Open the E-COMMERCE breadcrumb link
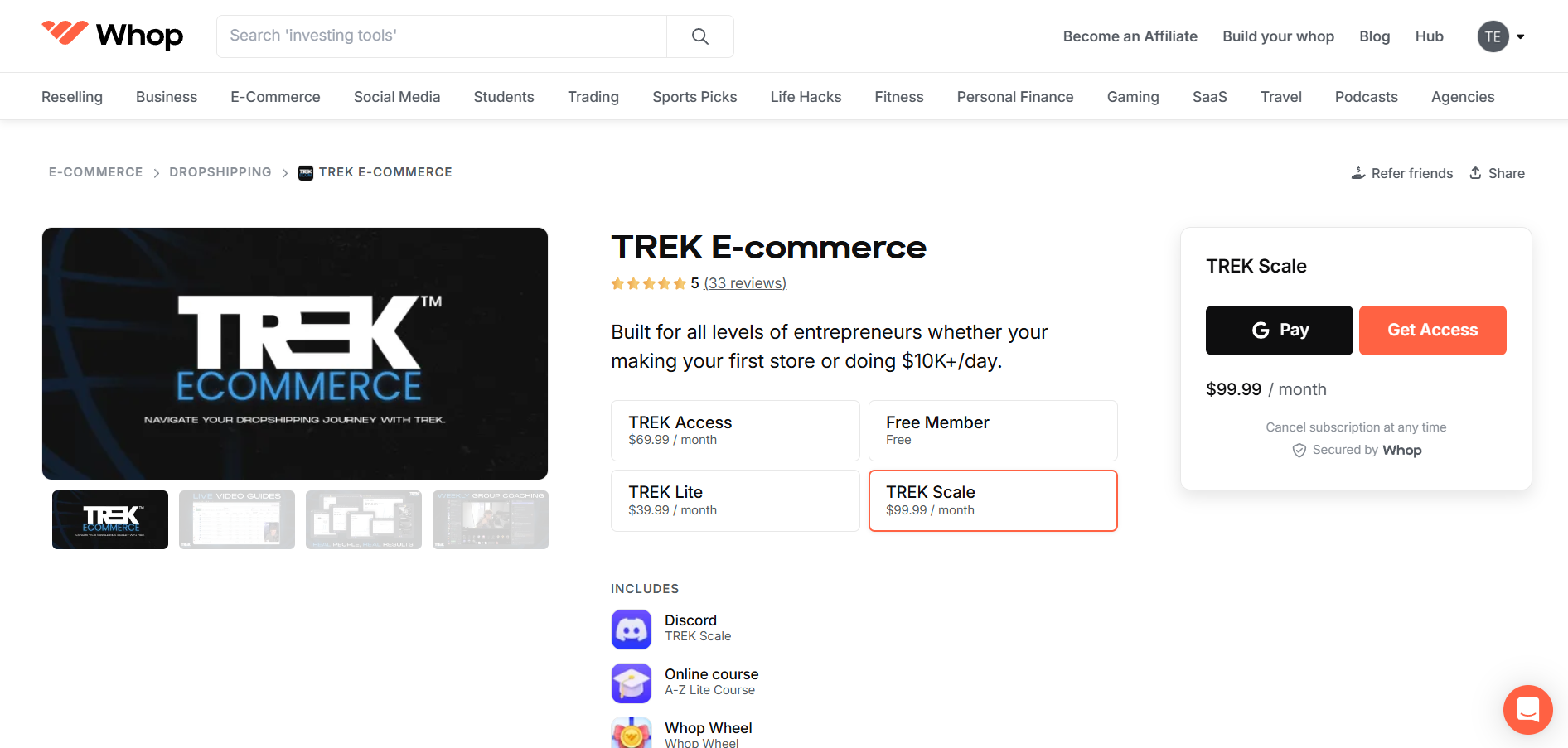 pos(95,172)
